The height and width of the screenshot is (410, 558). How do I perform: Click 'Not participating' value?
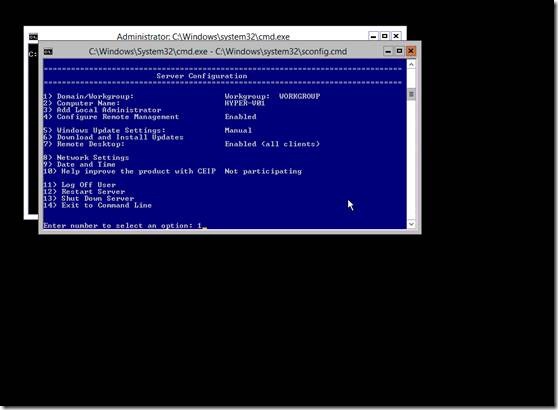(263, 171)
